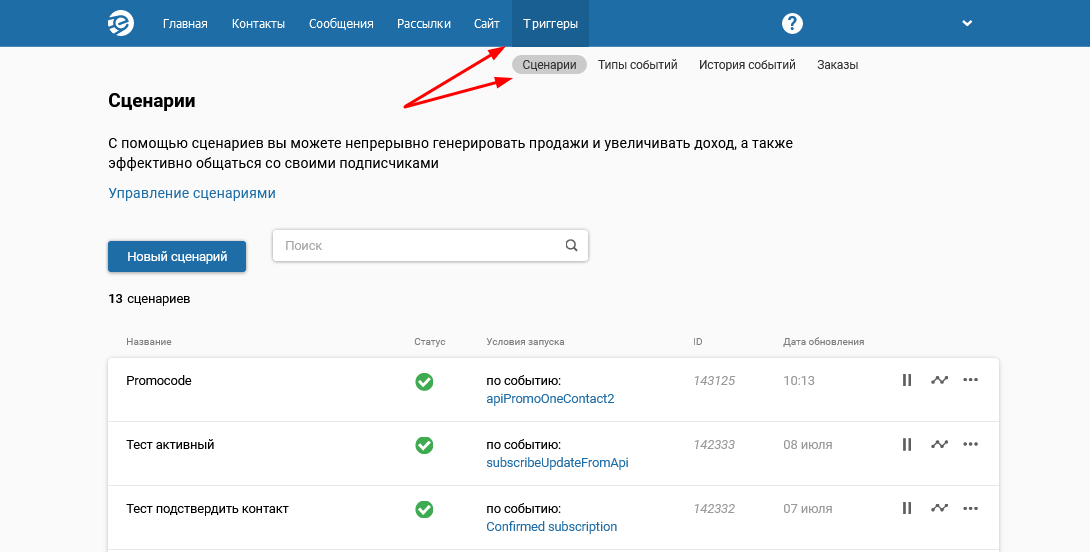Image resolution: width=1090 pixels, height=552 pixels.
Task: Open the Управление сценариями link
Action: [192, 193]
